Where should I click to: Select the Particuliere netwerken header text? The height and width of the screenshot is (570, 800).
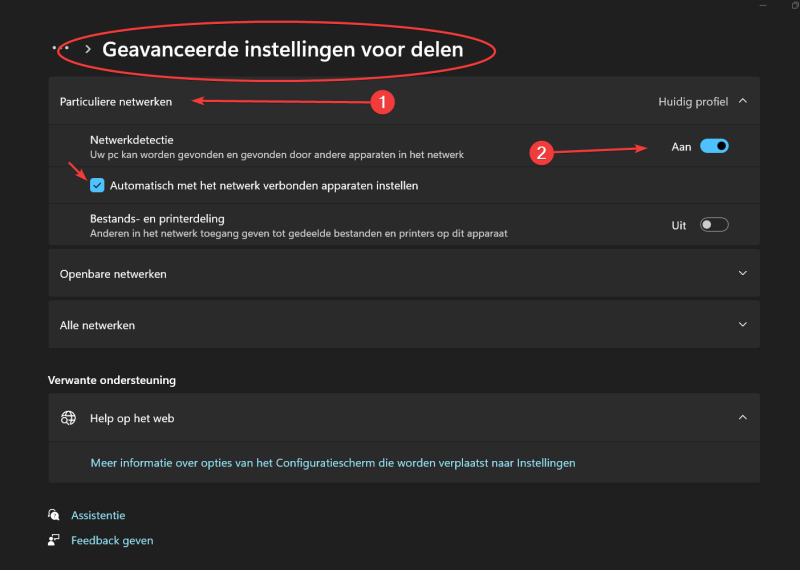point(116,102)
